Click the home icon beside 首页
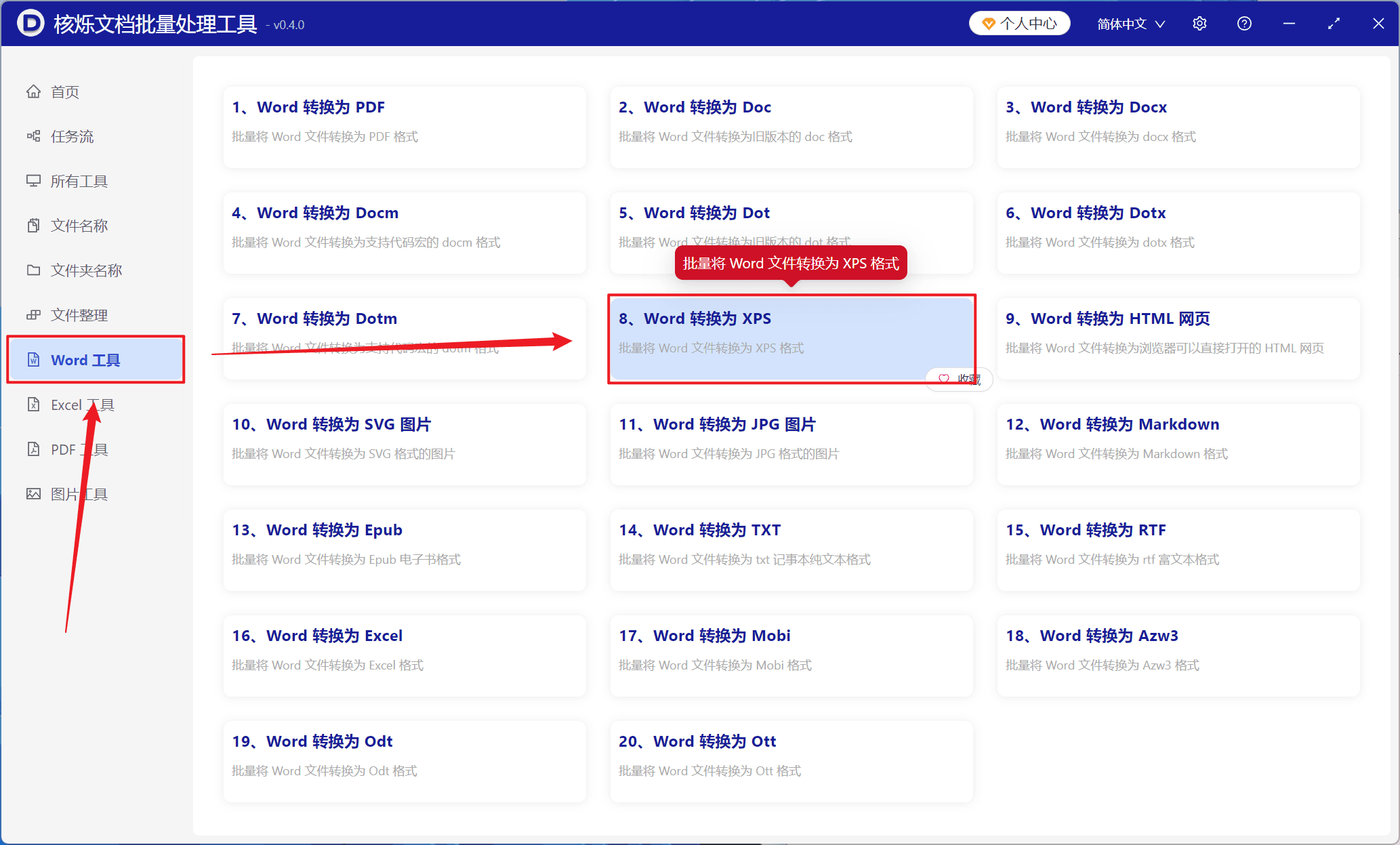The image size is (1400, 845). [x=33, y=91]
